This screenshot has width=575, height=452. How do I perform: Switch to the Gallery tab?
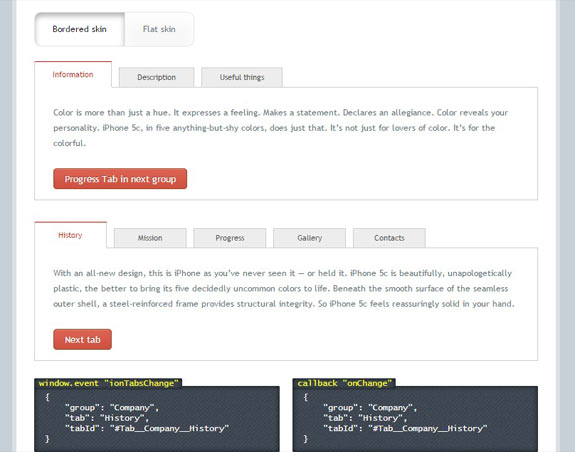tap(310, 238)
